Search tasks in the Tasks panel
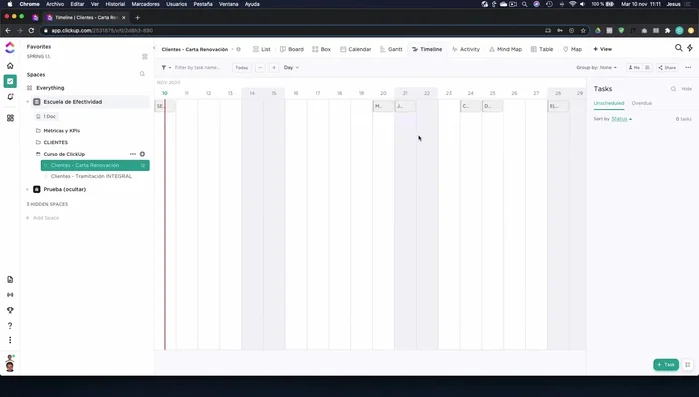The height and width of the screenshot is (397, 699). click(673, 89)
